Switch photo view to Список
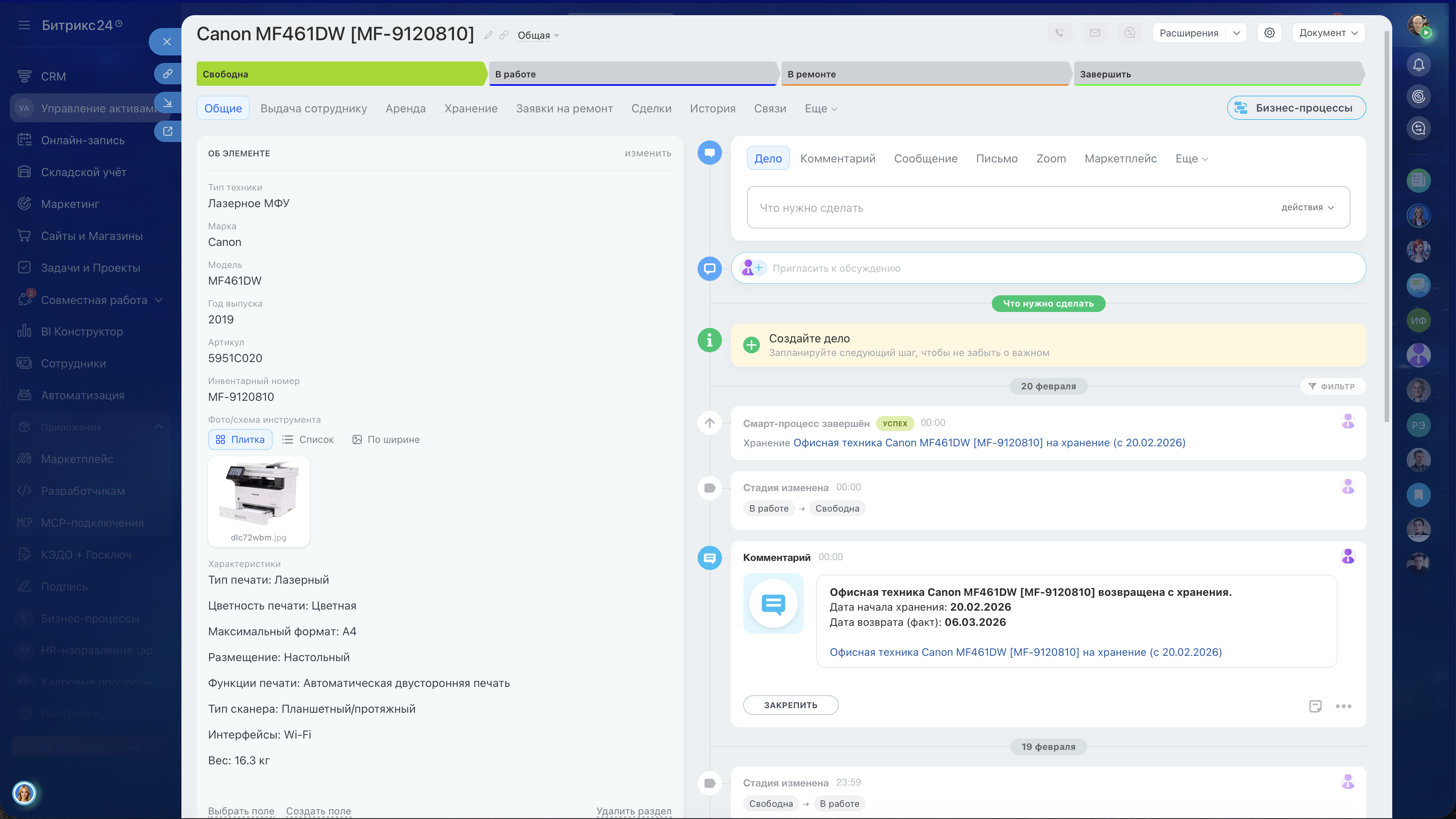This screenshot has width=1456, height=819. (308, 439)
